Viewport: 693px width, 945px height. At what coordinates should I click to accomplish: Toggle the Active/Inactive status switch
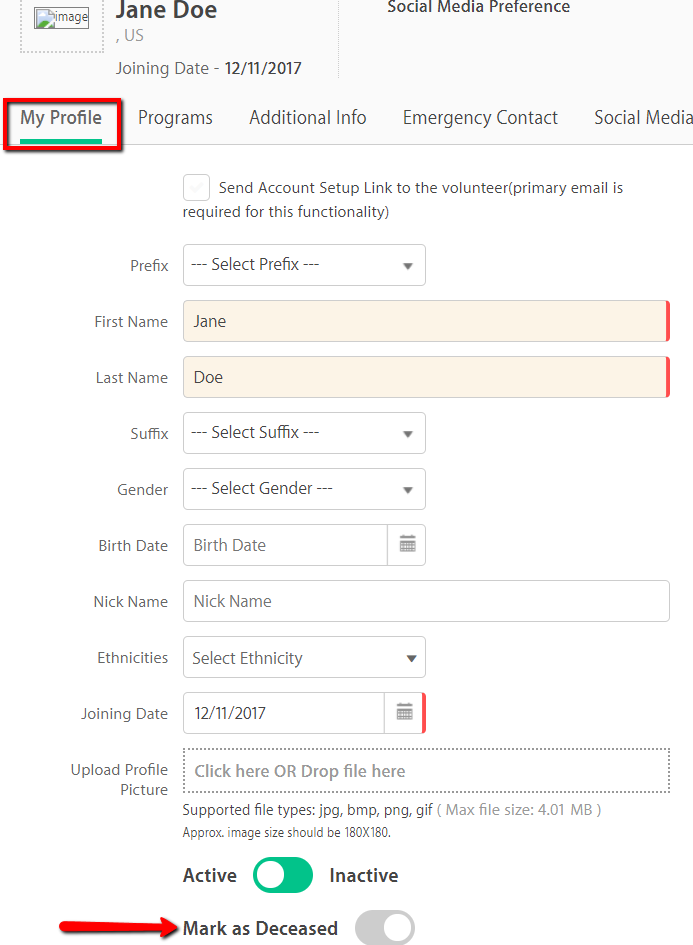[x=283, y=875]
